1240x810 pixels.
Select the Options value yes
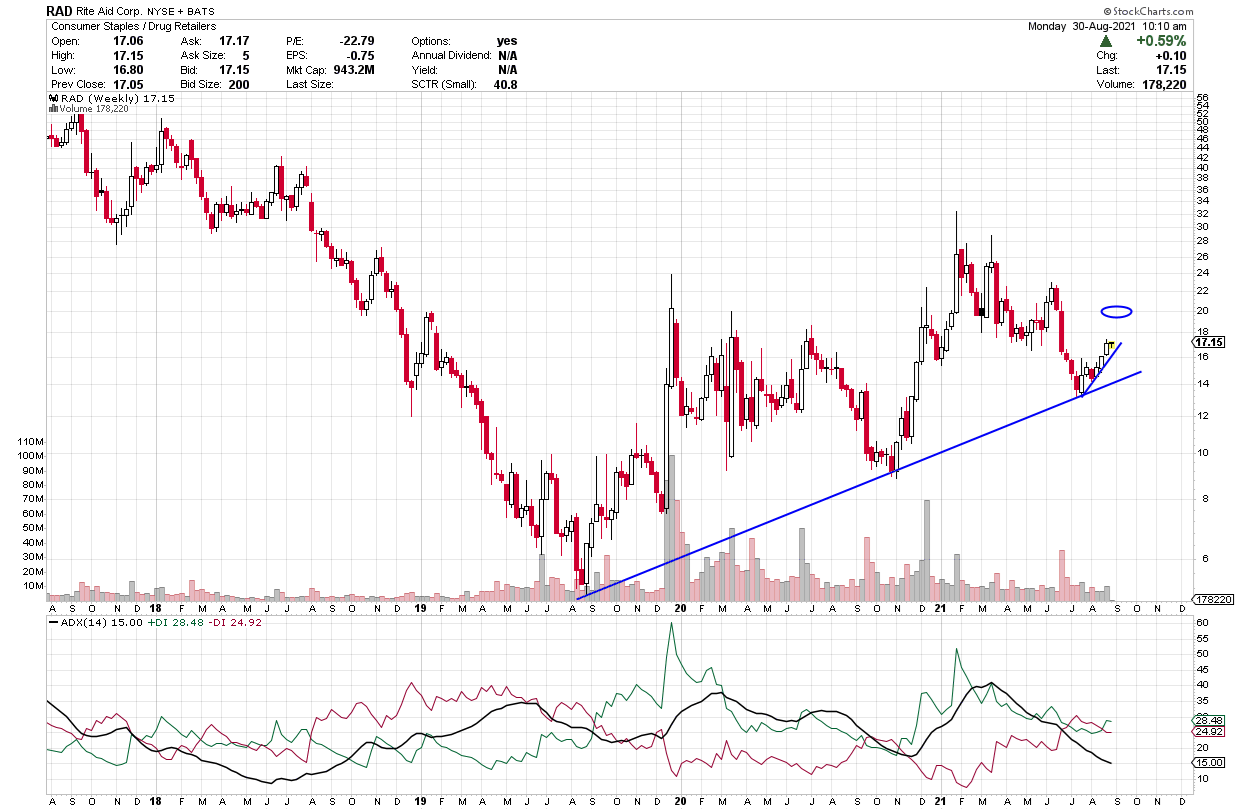tap(507, 41)
